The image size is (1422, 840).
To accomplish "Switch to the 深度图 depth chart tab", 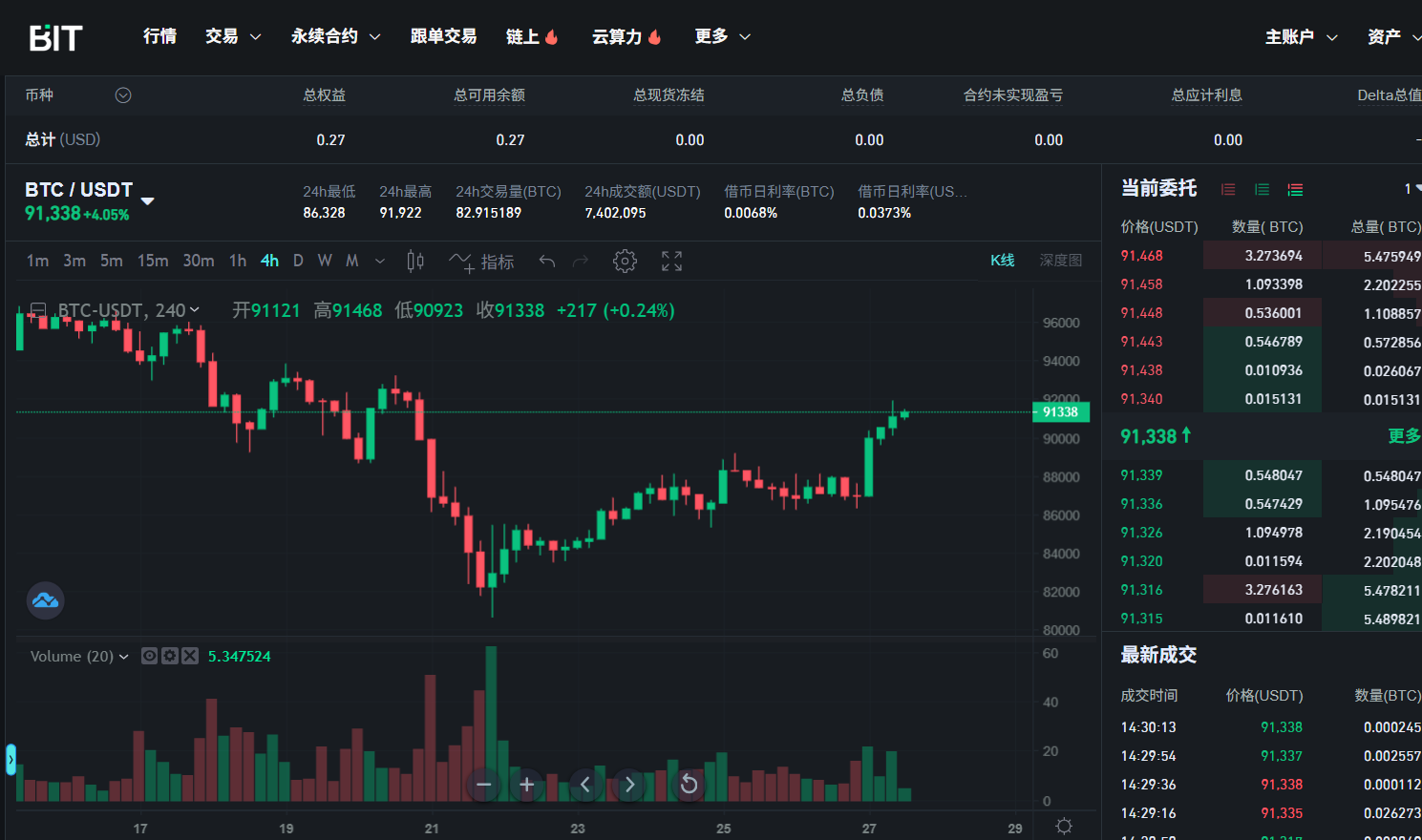I will [x=1060, y=261].
